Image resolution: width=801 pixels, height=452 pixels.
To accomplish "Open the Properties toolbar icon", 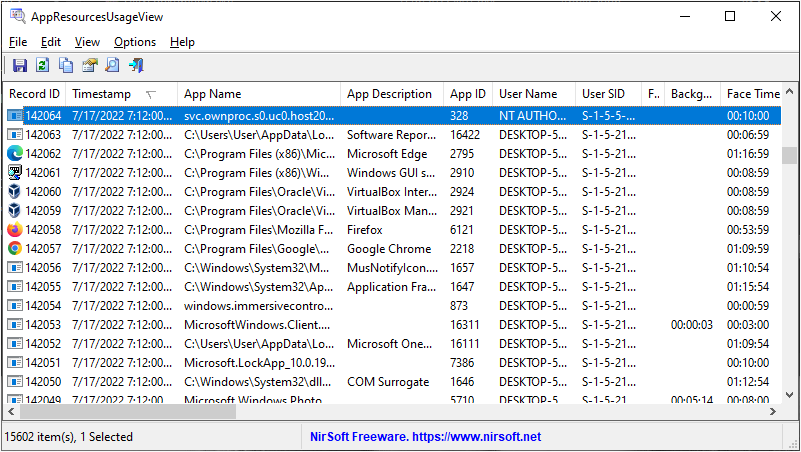I will [x=89, y=65].
